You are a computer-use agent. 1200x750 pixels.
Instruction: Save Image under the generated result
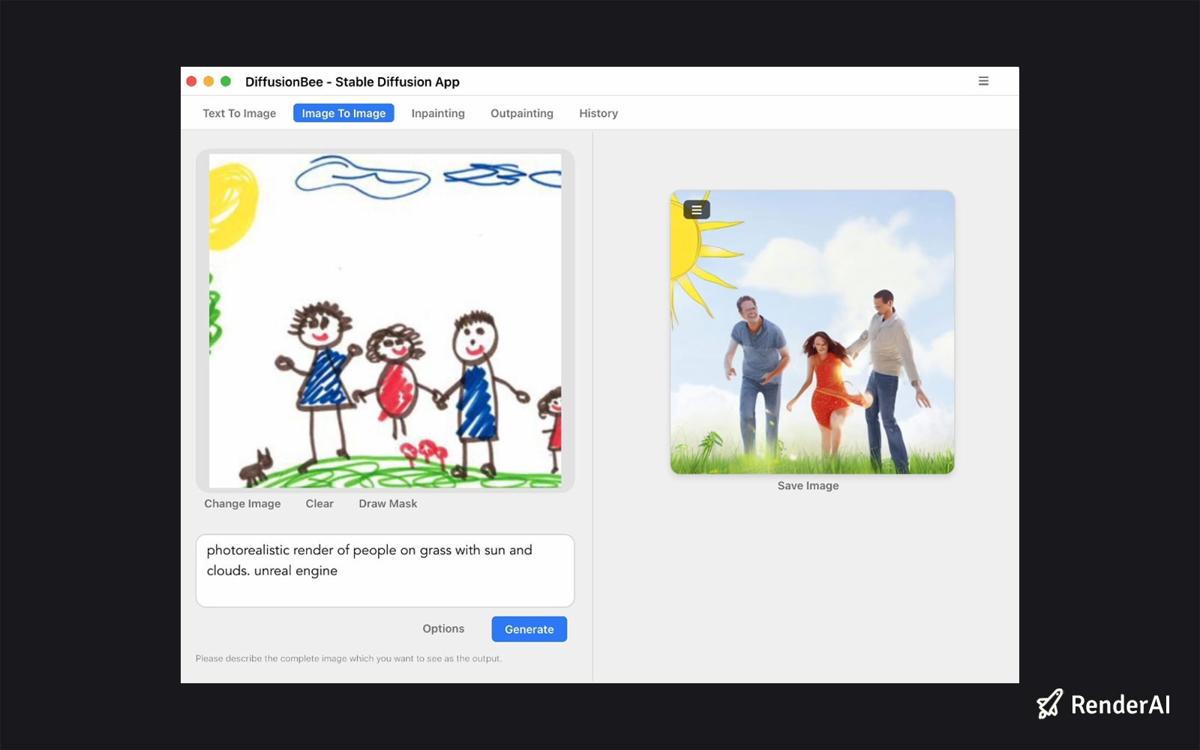[x=808, y=486]
